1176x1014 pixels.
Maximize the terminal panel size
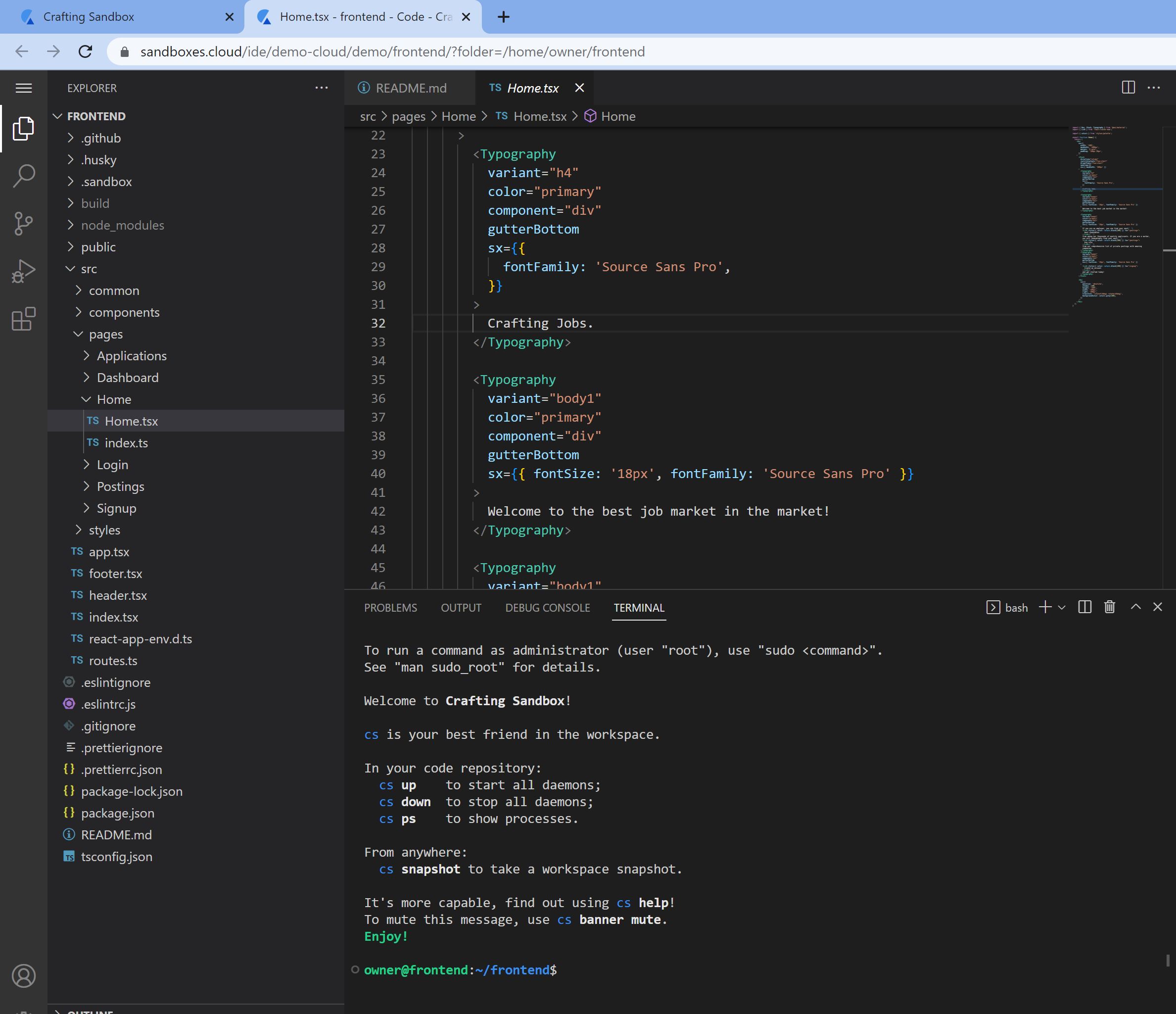click(x=1135, y=607)
